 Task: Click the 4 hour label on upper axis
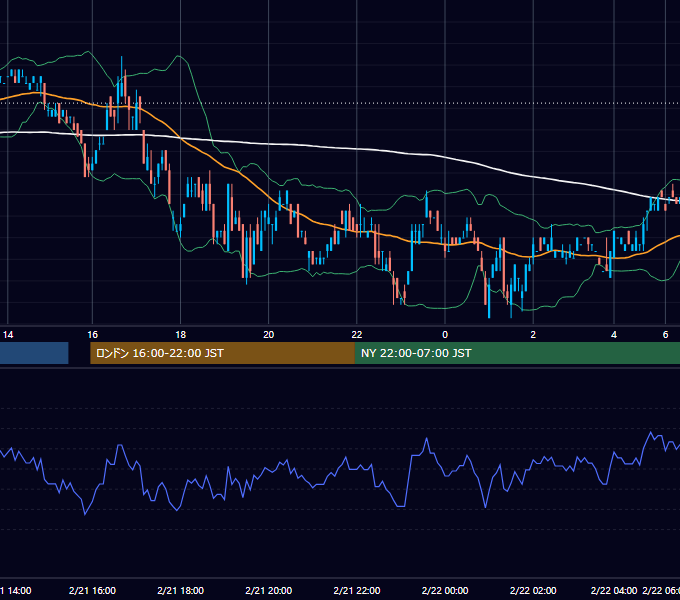(614, 335)
